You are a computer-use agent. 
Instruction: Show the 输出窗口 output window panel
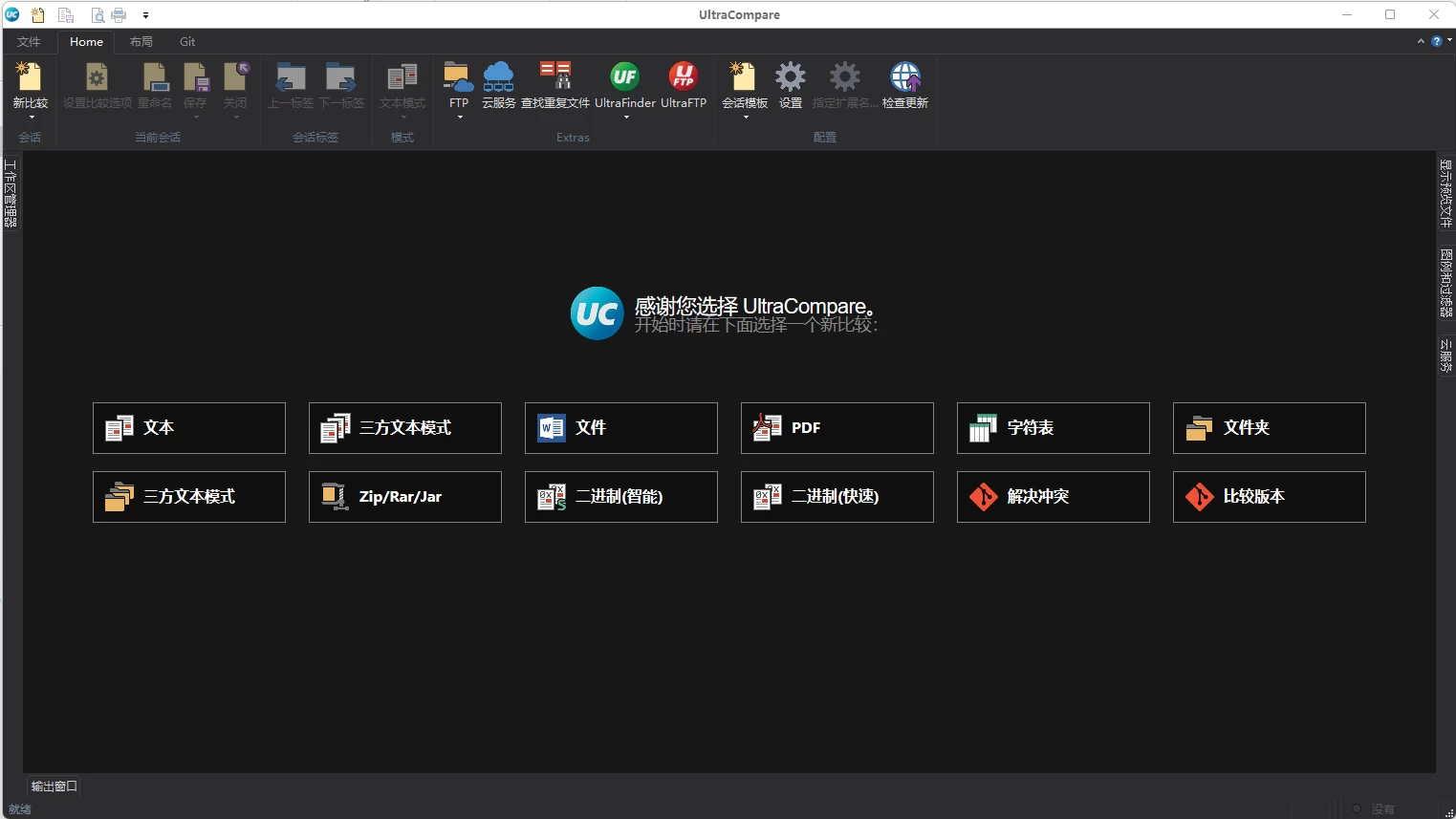[54, 787]
